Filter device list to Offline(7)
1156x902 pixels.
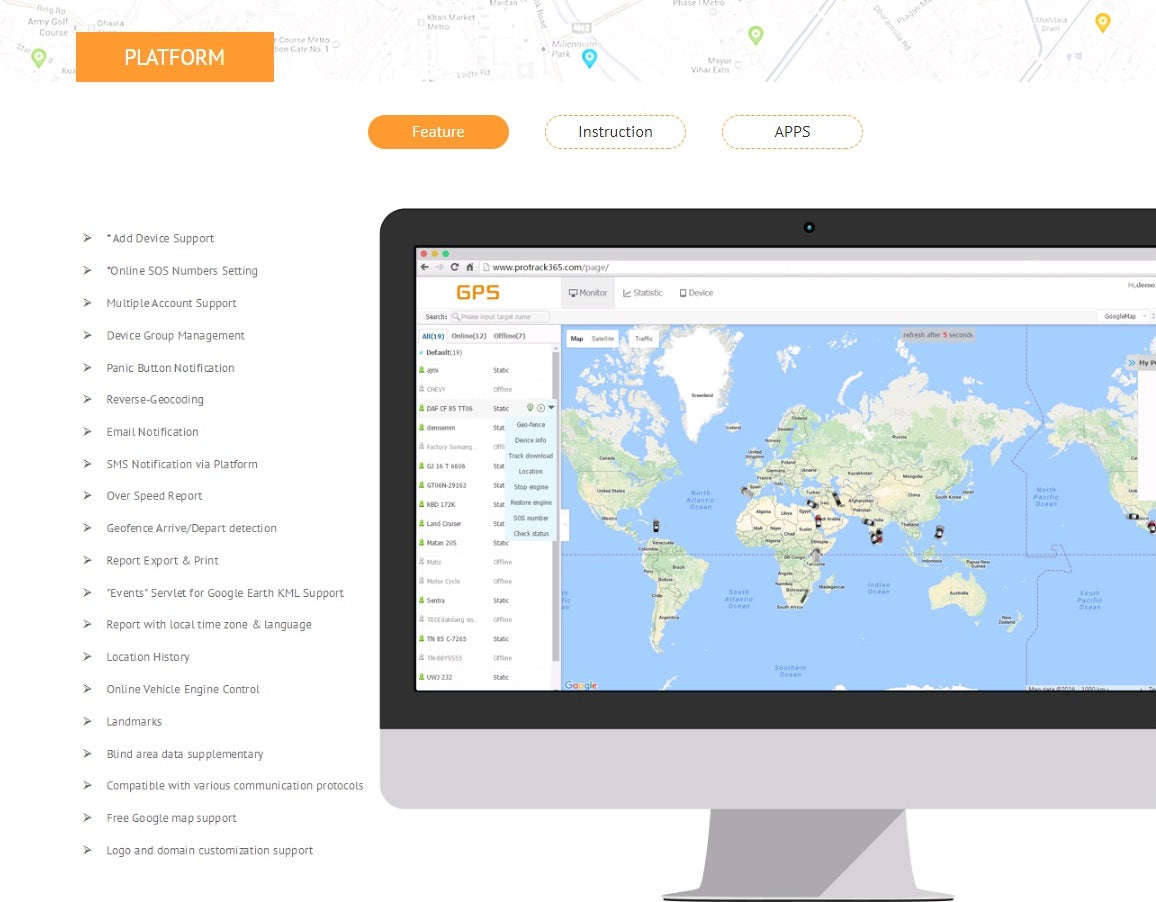pos(509,336)
